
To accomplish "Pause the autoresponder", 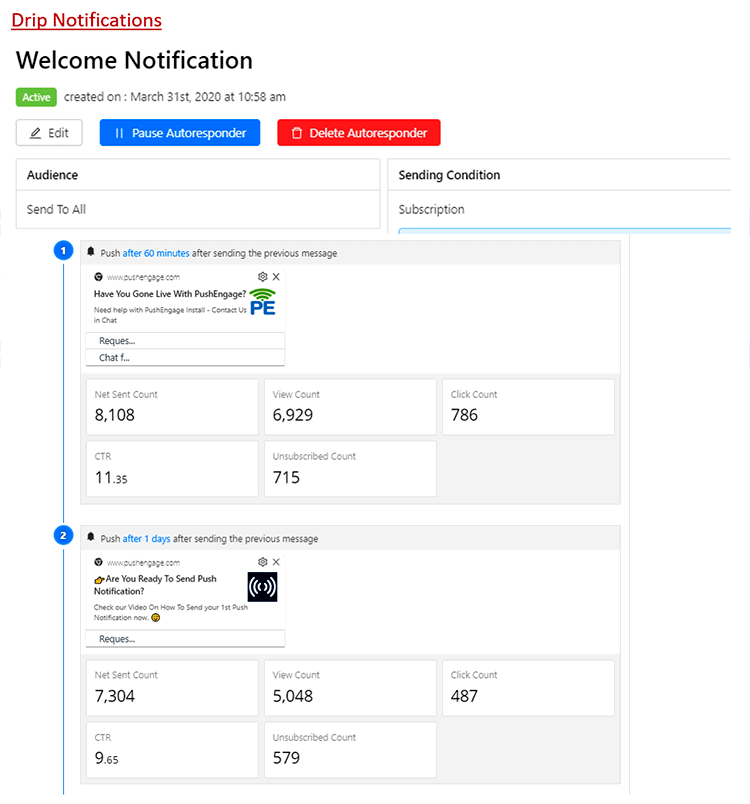I will click(180, 133).
